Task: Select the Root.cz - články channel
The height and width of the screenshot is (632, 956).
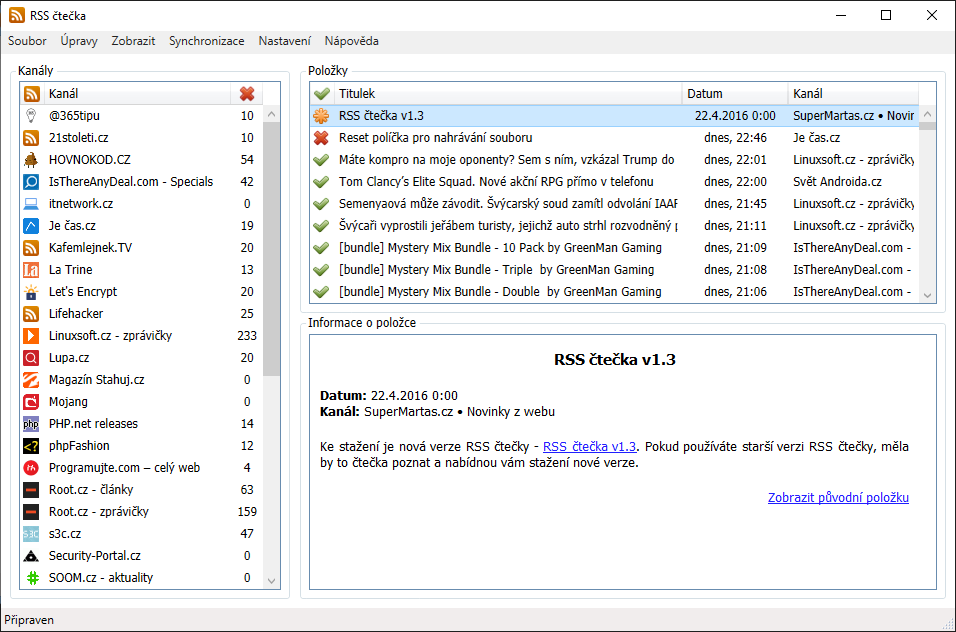Action: (91, 490)
